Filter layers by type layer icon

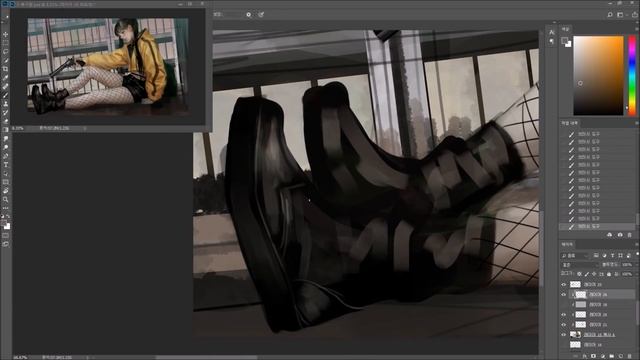(x=612, y=256)
